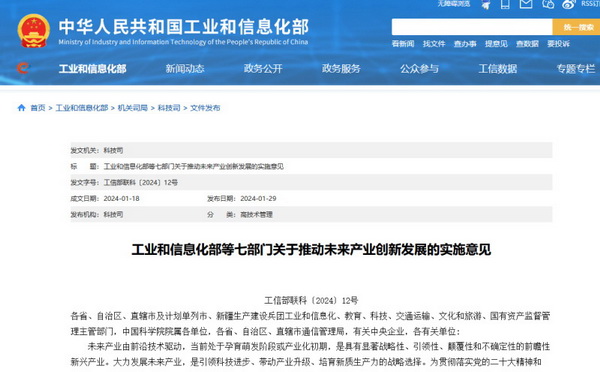Open 公众参与 navigation tab
Image resolution: width=600 pixels, height=372 pixels.
tap(419, 69)
